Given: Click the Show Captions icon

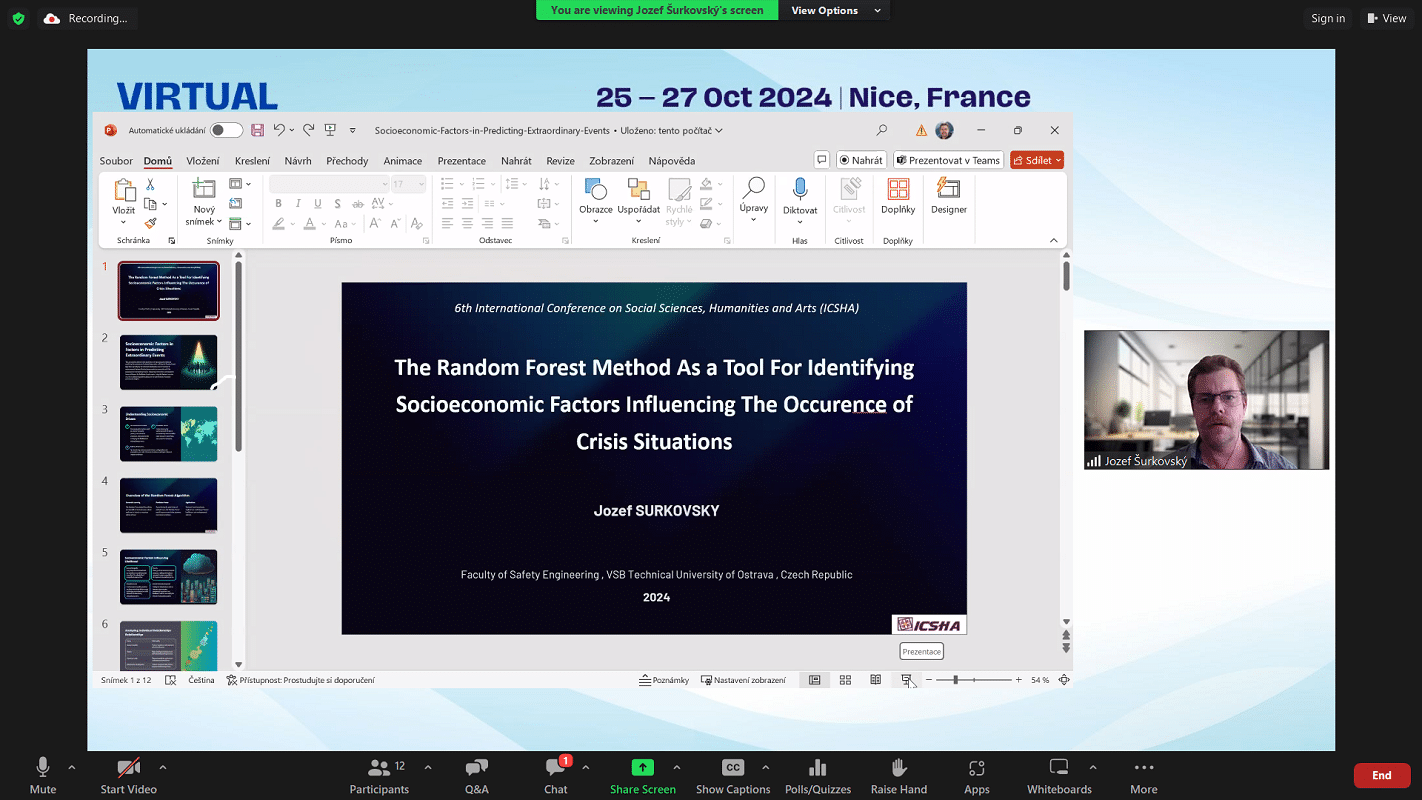Looking at the screenshot, I should (732, 768).
